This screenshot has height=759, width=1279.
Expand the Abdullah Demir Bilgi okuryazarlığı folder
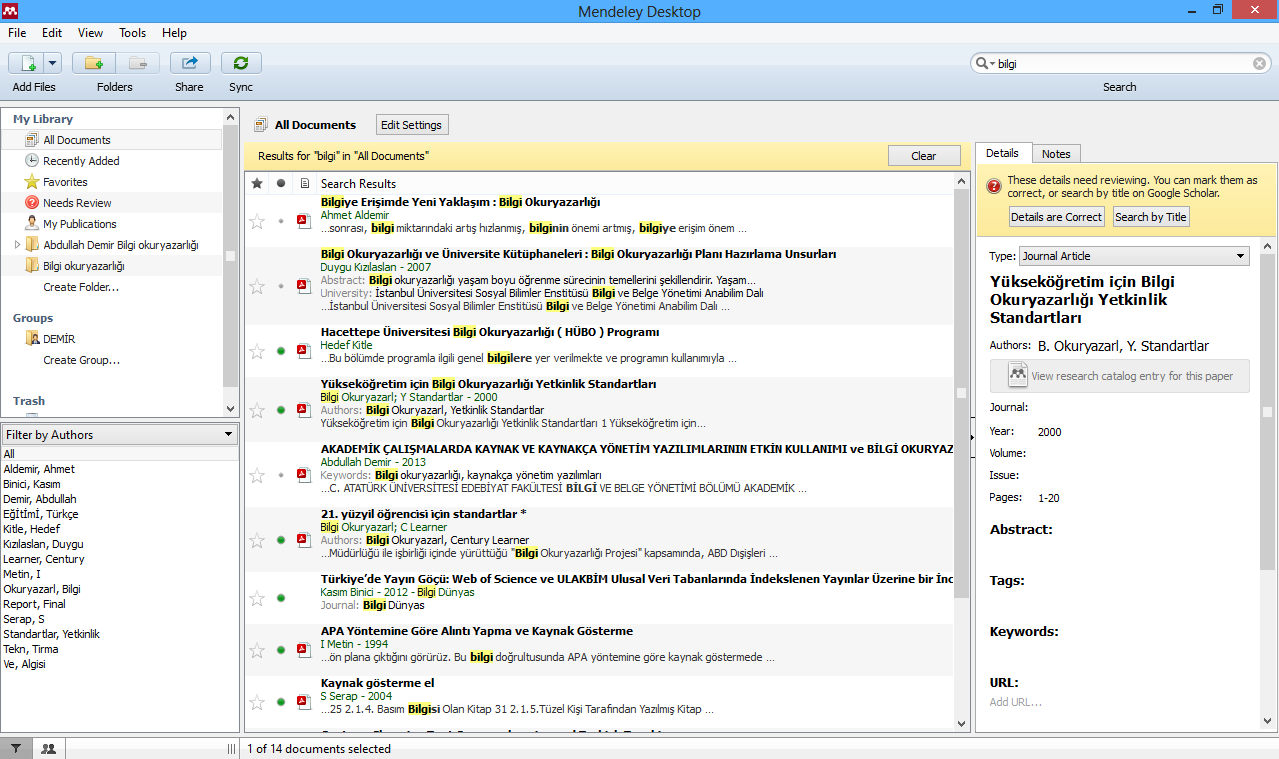pyautogui.click(x=17, y=245)
